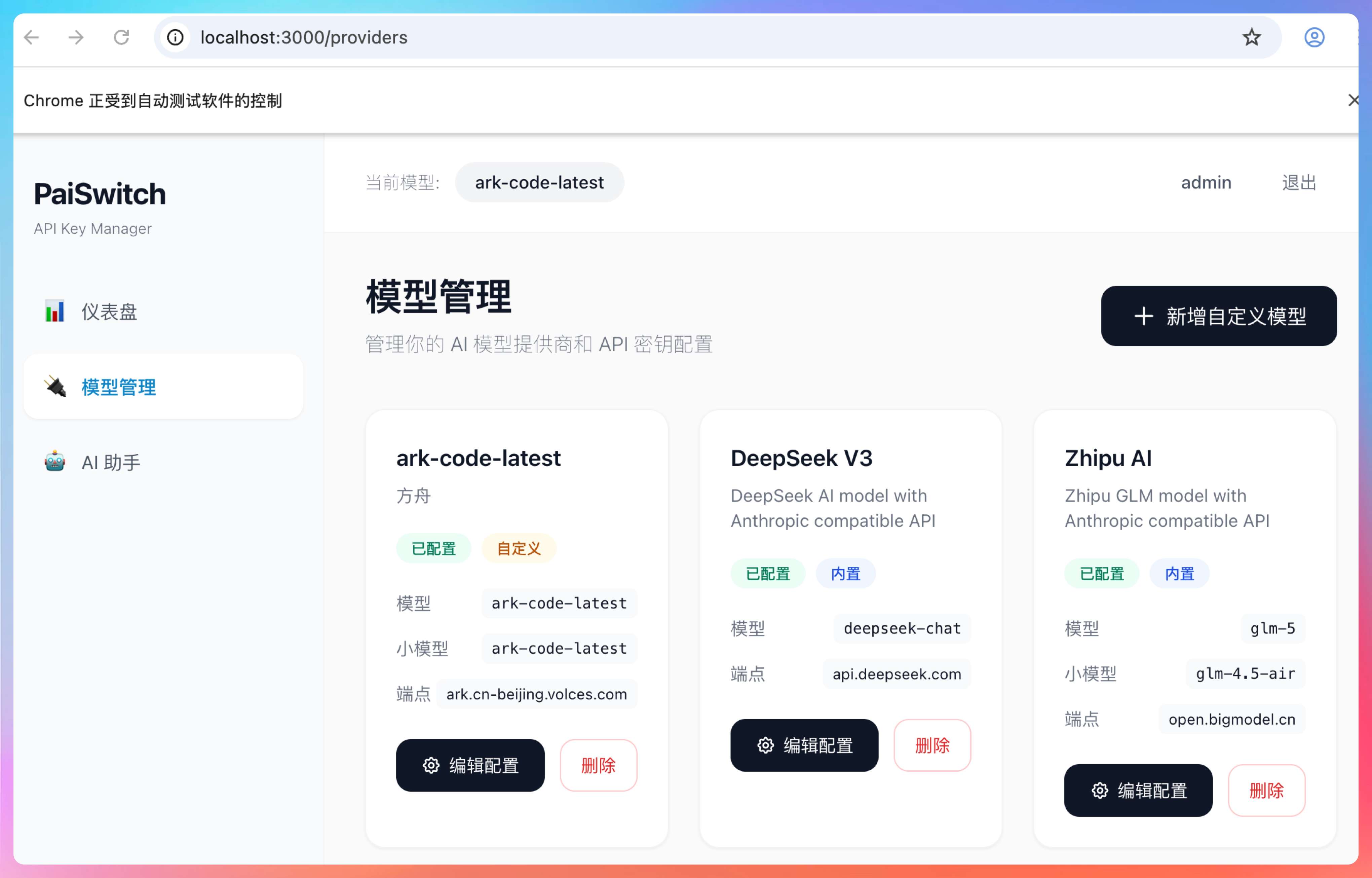Select 模型管理 sidebar item
Viewport: 1372px width, 878px height.
coord(118,387)
